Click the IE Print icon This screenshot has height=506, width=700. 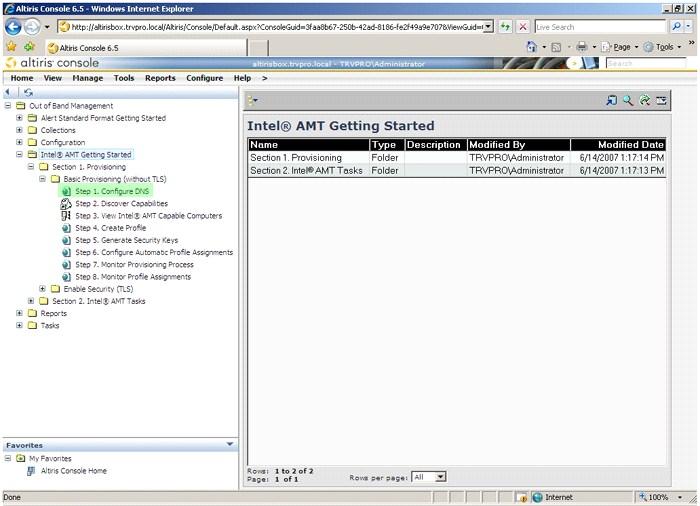[581, 46]
